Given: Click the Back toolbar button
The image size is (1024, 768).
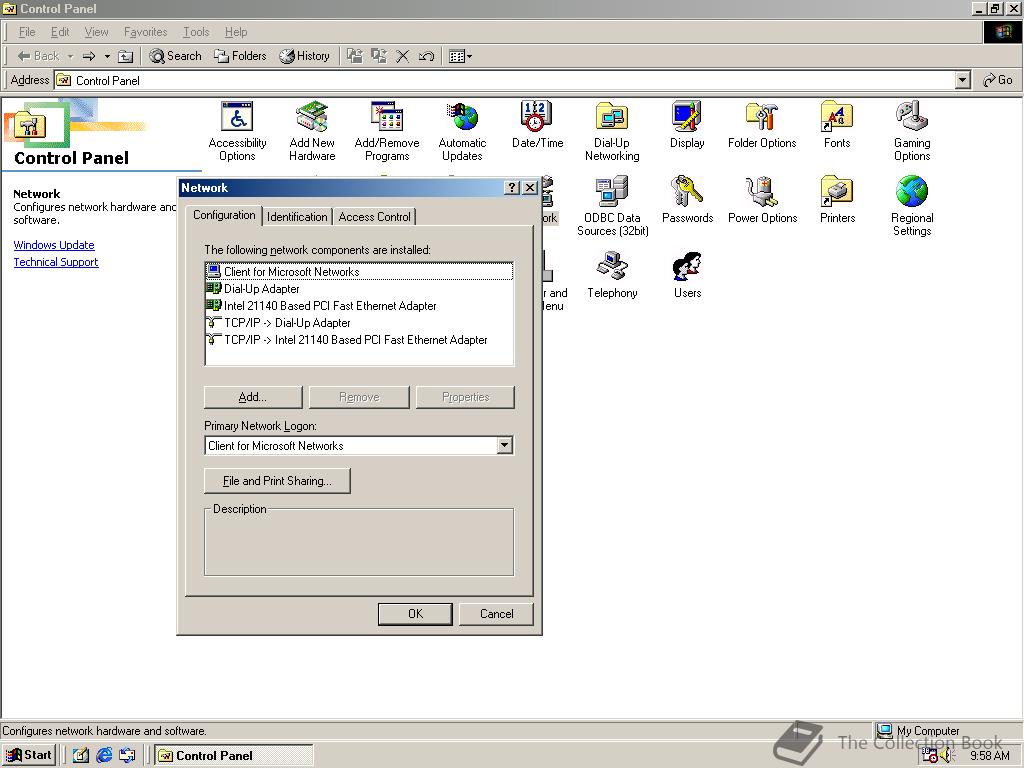Looking at the screenshot, I should [x=39, y=56].
